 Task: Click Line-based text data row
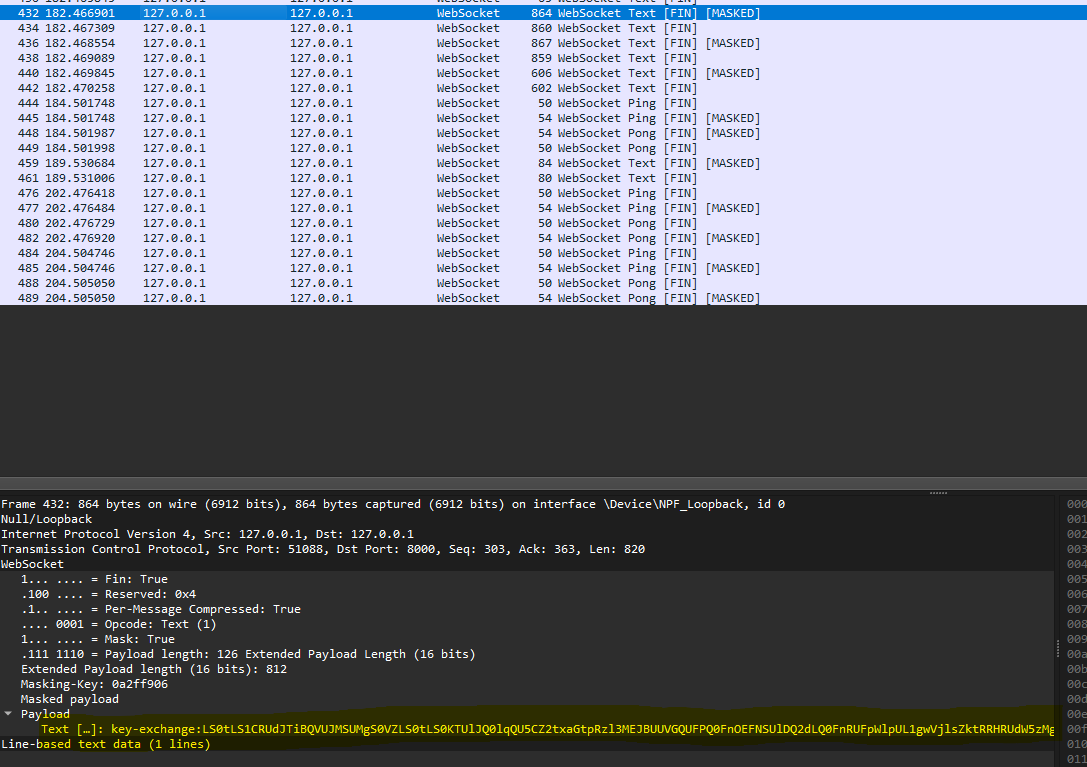tap(105, 744)
